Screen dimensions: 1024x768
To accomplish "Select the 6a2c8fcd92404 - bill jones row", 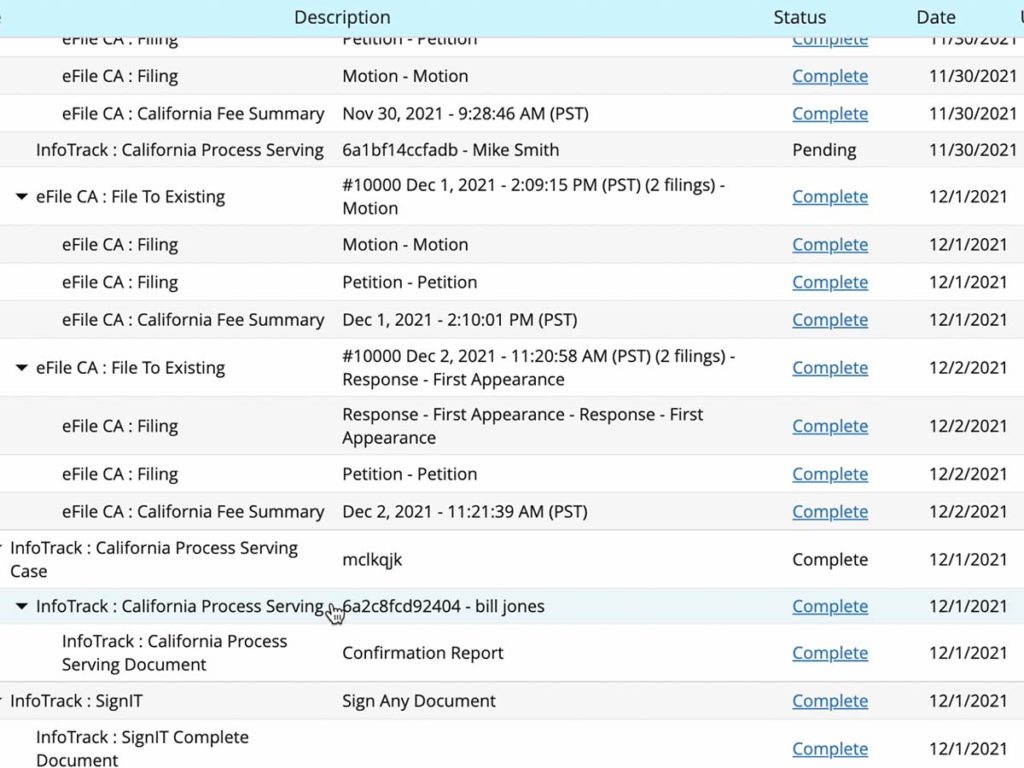I will 443,606.
